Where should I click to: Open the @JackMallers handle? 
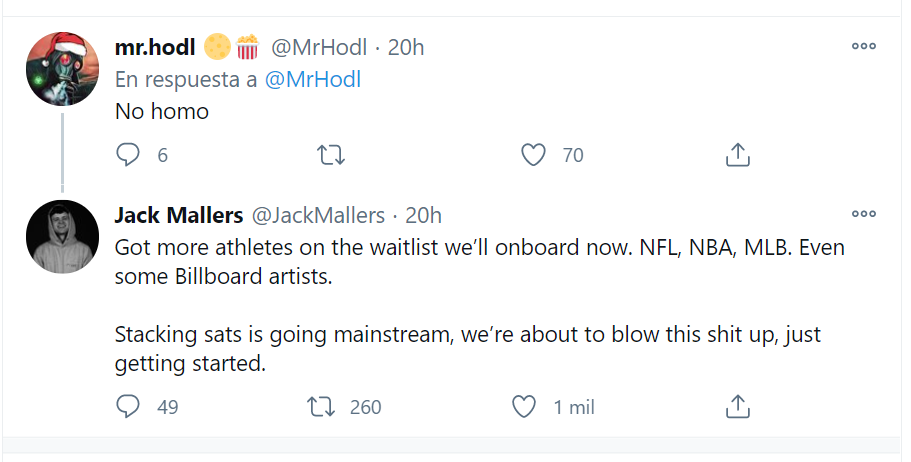317,215
